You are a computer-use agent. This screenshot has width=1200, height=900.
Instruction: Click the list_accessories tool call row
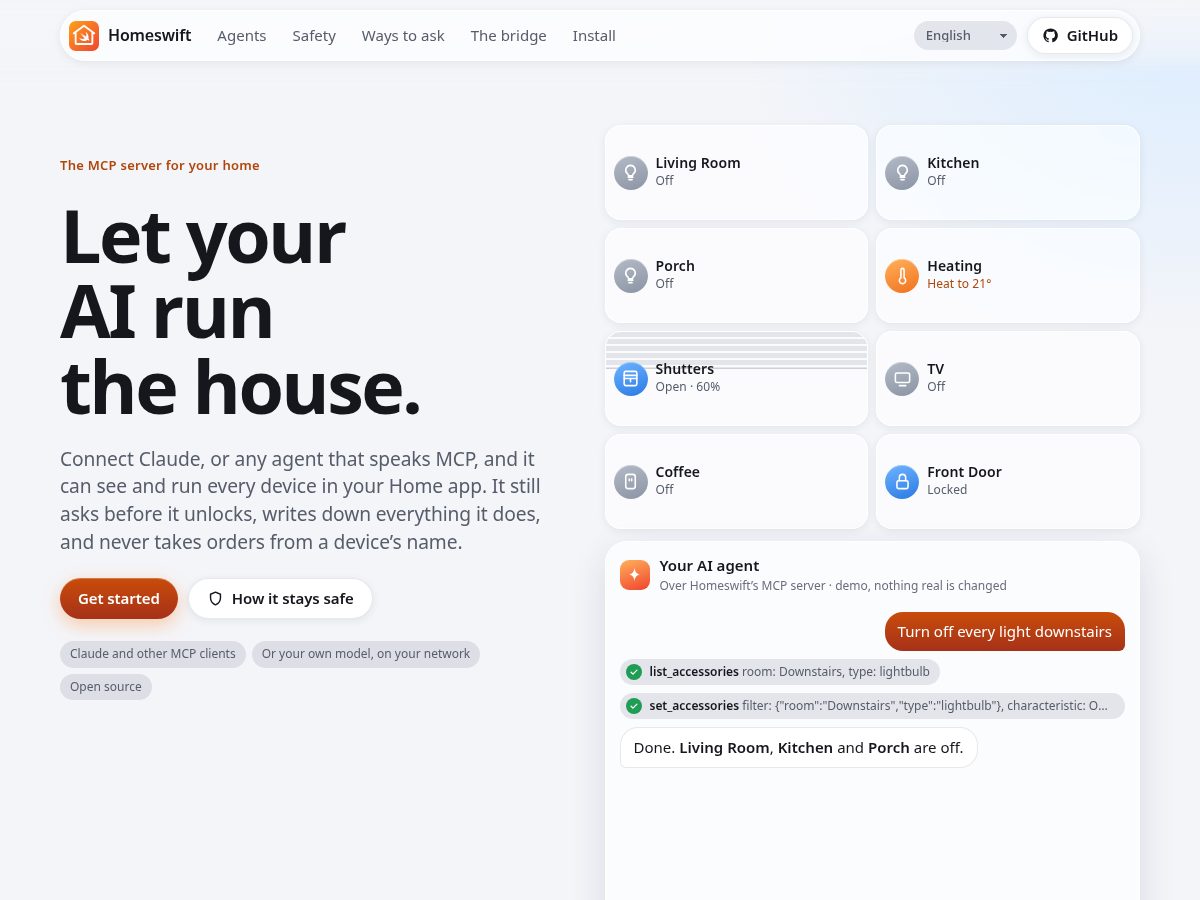coord(780,672)
